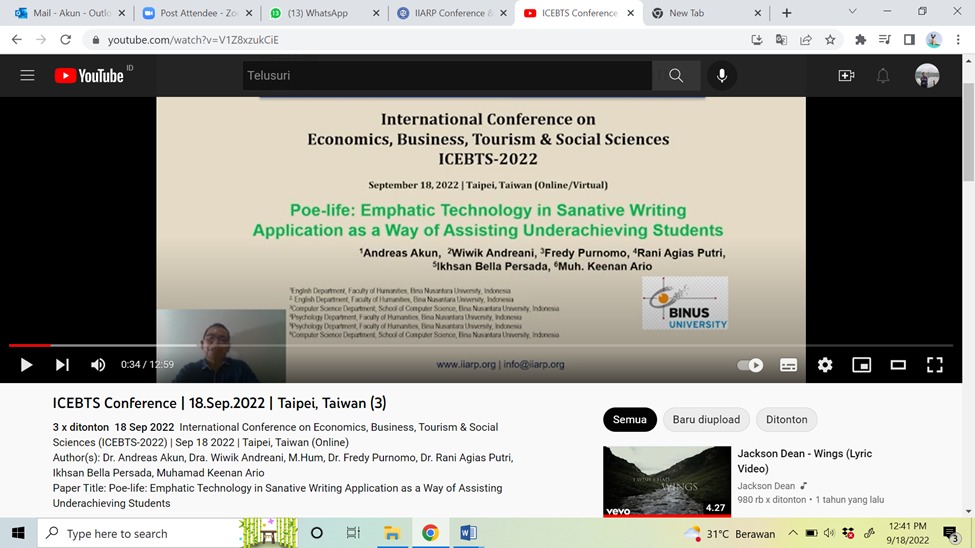Enter full screen mode

pyautogui.click(x=934, y=365)
